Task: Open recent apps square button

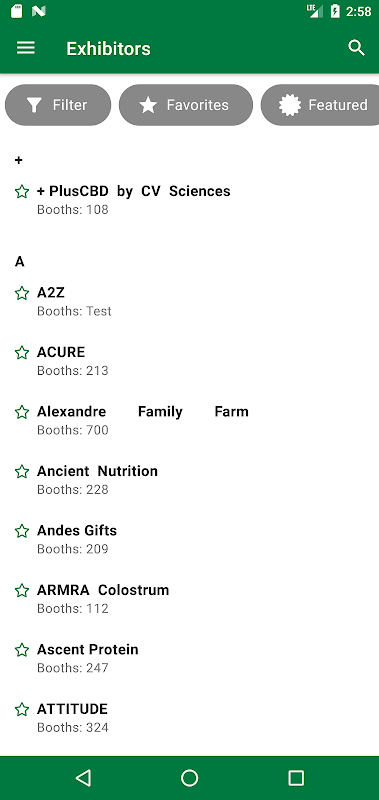Action: pyautogui.click(x=296, y=778)
